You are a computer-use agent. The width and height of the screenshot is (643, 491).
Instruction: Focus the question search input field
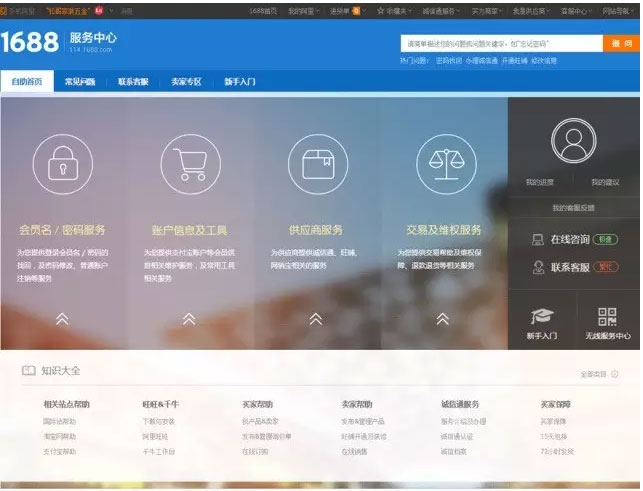pyautogui.click(x=502, y=43)
